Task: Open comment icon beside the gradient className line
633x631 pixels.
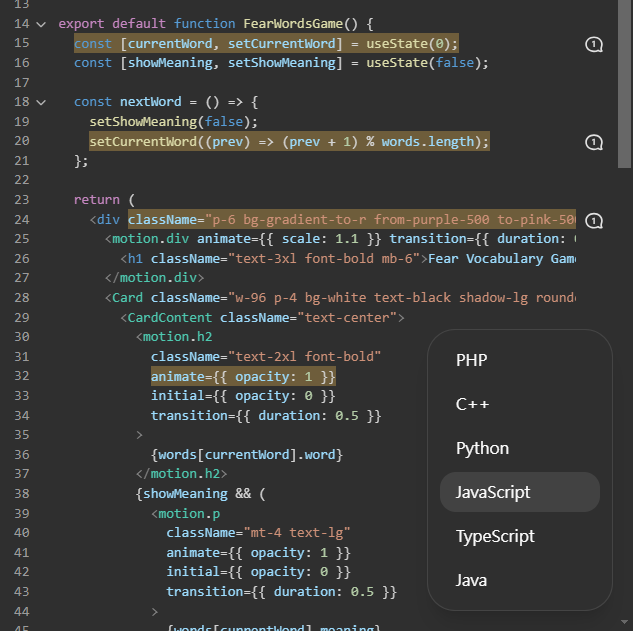Action: pos(594,220)
